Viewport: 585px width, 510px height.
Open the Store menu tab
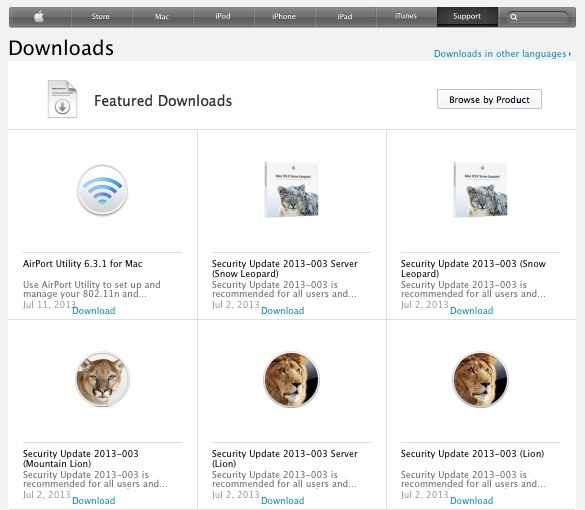pyautogui.click(x=101, y=17)
